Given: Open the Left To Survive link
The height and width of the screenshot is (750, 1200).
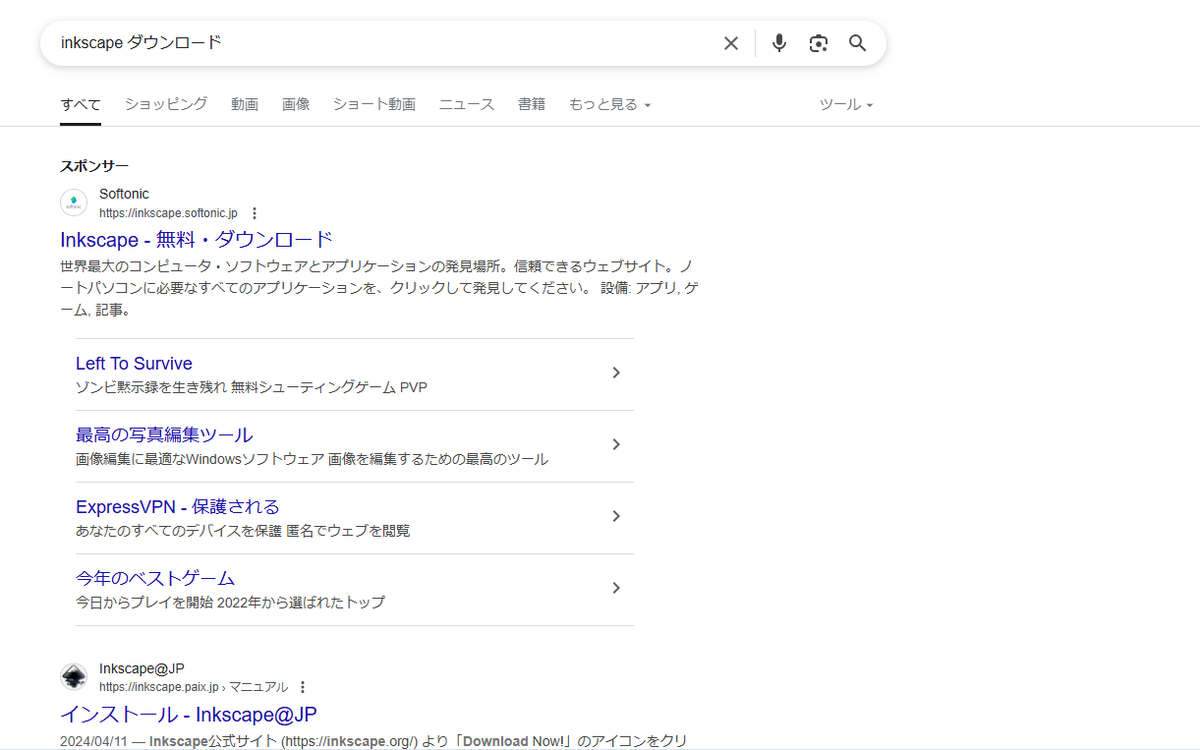Looking at the screenshot, I should coord(134,364).
